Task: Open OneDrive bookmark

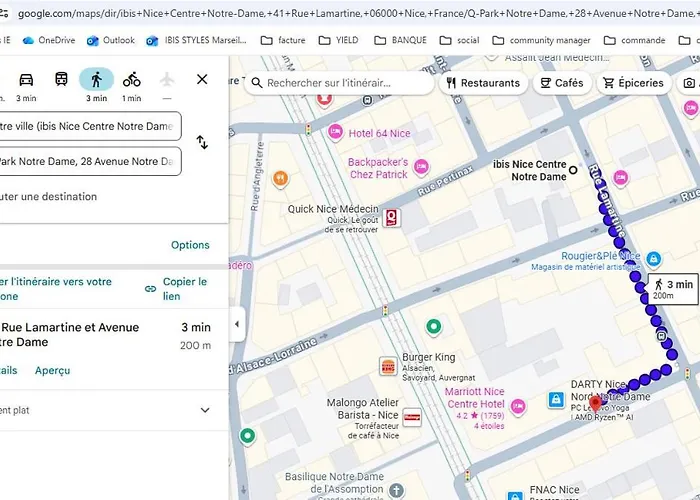Action: click(49, 40)
